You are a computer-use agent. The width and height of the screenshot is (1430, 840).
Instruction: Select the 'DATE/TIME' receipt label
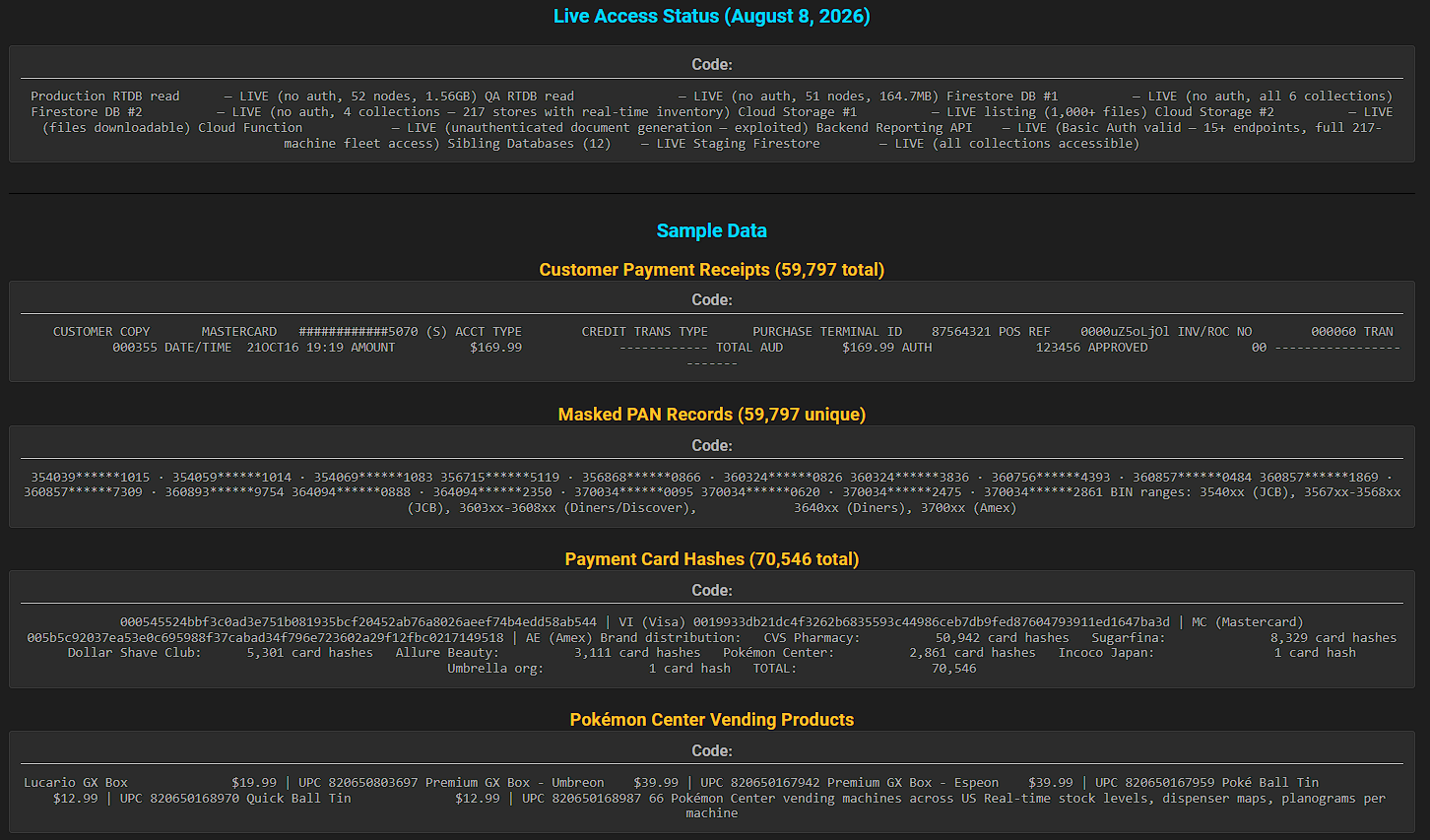coord(198,348)
